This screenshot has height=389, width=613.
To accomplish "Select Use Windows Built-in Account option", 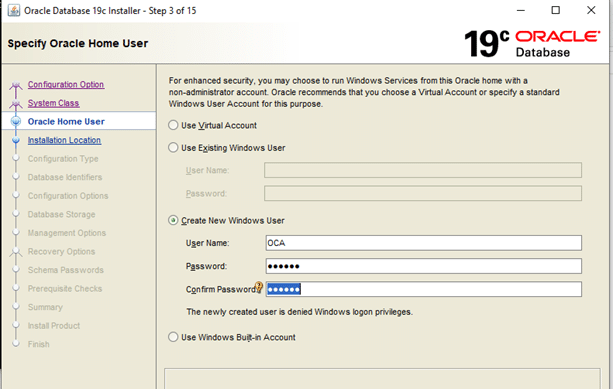I will (x=173, y=337).
